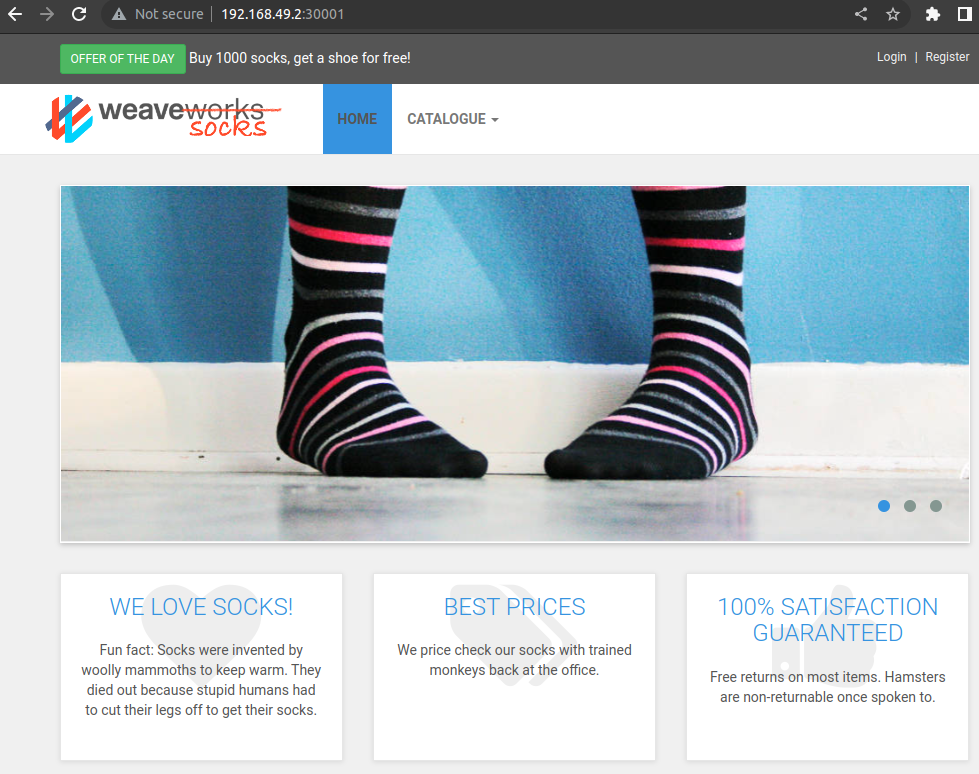The width and height of the screenshot is (979, 774).
Task: Open the Login link
Action: tap(891, 57)
